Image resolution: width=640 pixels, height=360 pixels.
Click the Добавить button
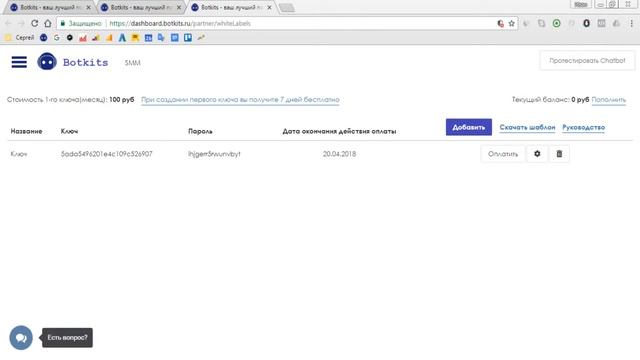pos(469,127)
